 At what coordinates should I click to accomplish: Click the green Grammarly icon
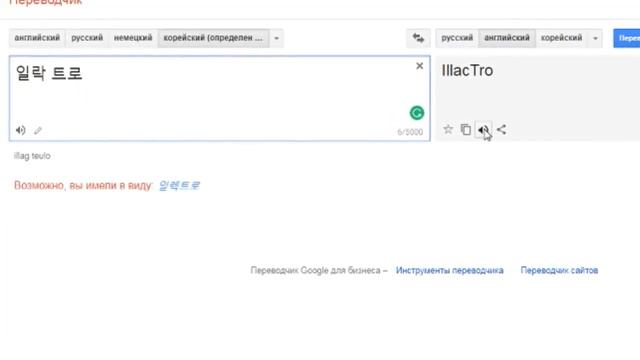417,113
